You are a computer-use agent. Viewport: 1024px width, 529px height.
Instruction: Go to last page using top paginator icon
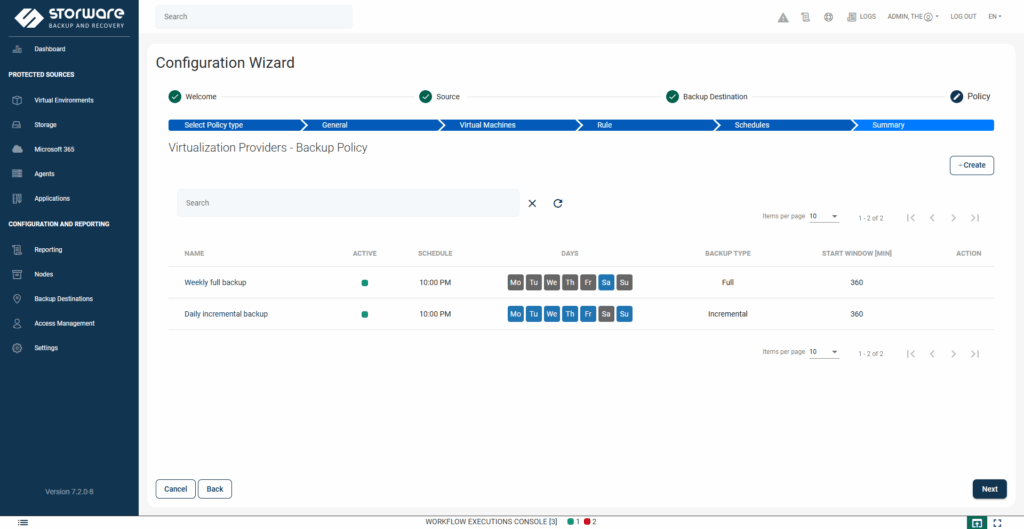coord(974,217)
